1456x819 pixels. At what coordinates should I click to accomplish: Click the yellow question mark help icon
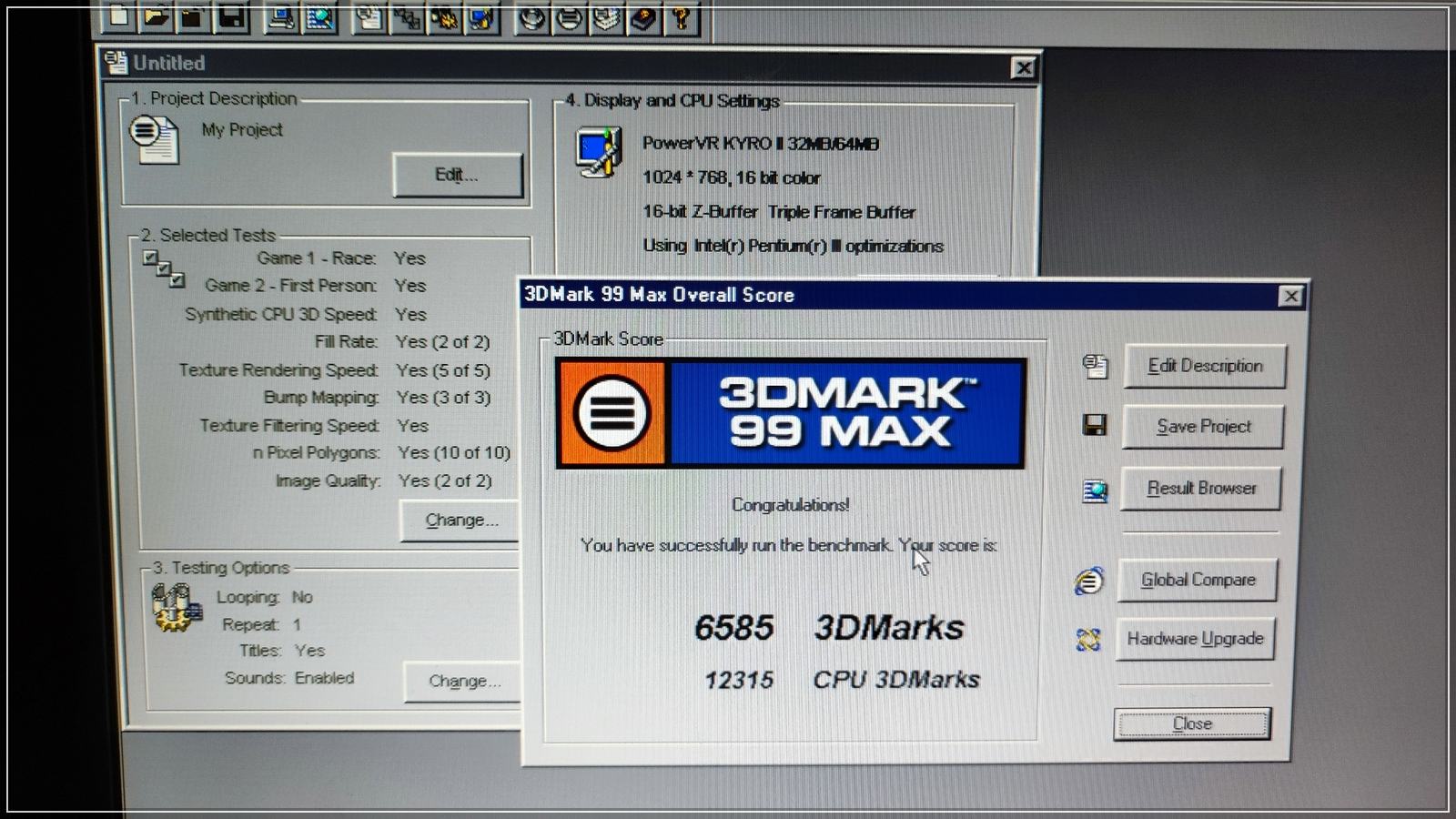(x=682, y=16)
